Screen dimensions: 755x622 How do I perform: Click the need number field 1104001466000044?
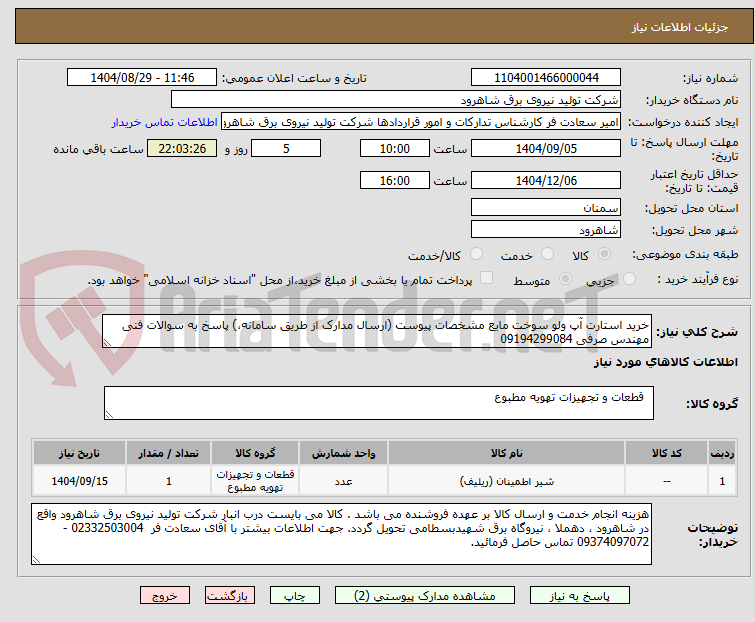tap(546, 78)
